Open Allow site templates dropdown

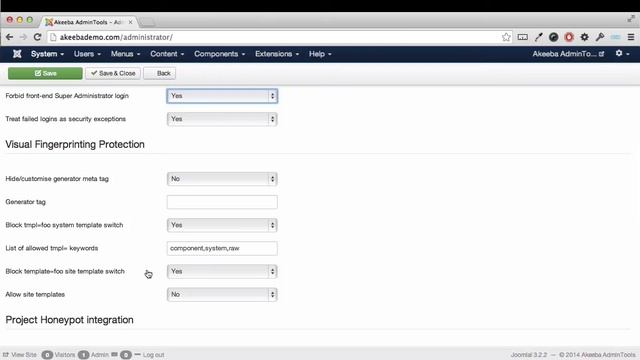(x=222, y=294)
